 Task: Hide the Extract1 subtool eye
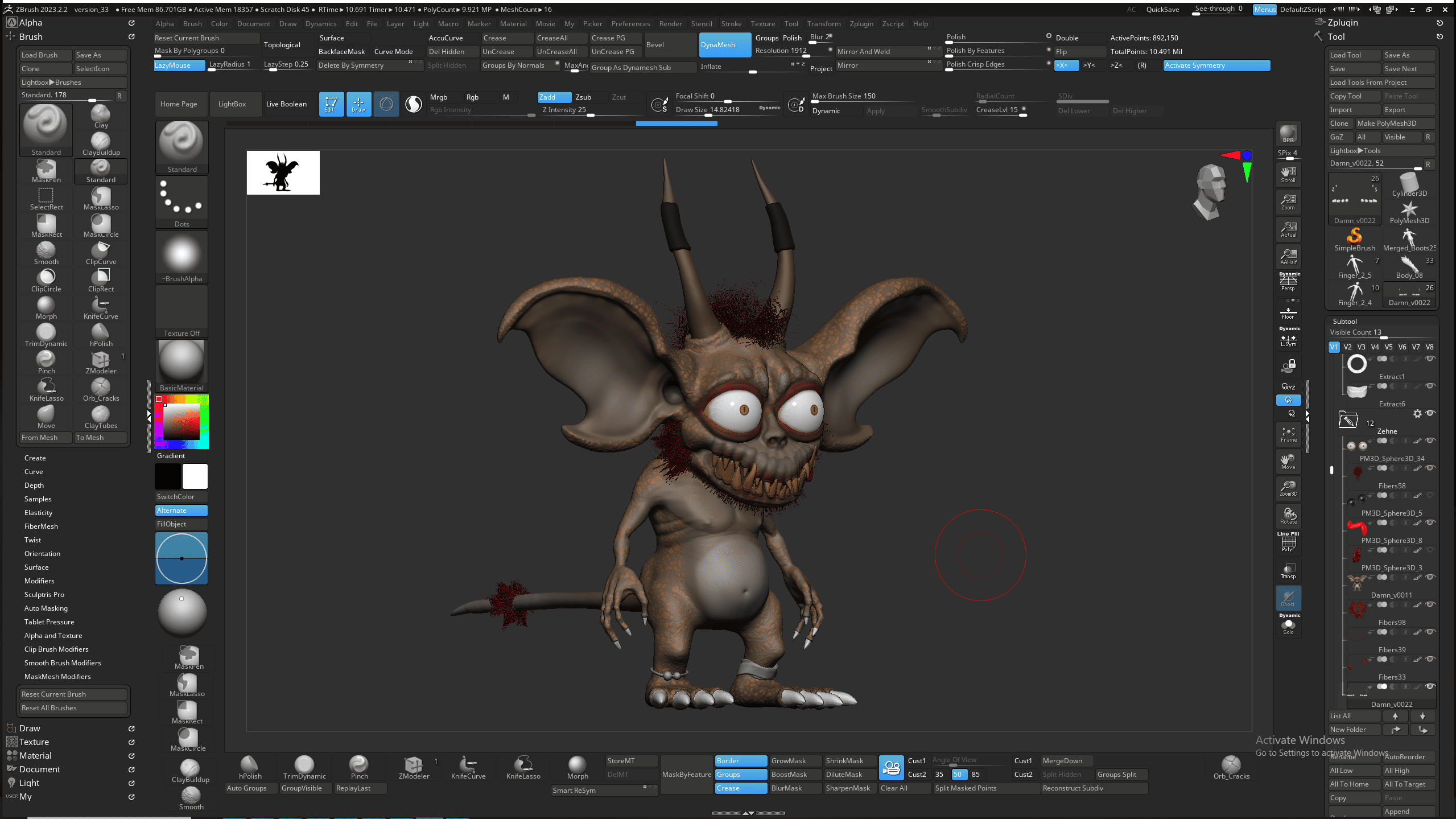point(1430,359)
